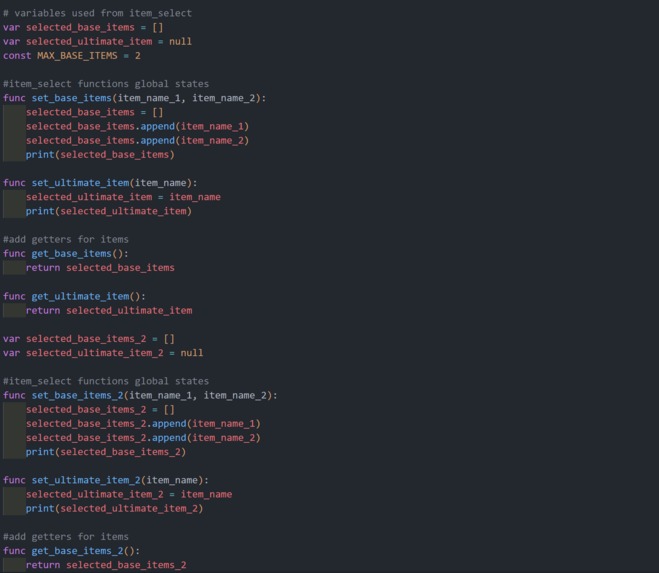Click 'selected_base_items_2.append(item_name_2)' line
659x573 pixels.
[x=143, y=438]
